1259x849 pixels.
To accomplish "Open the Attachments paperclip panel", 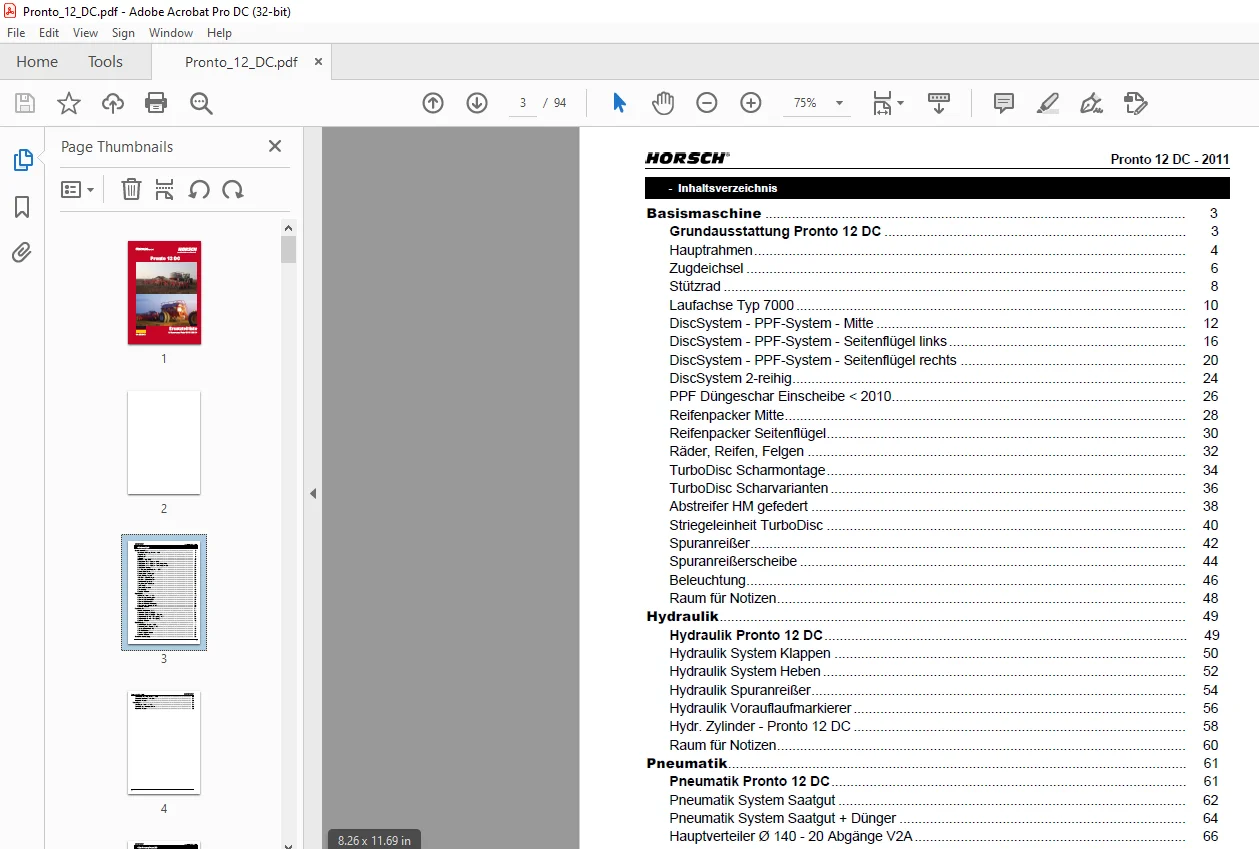I will (22, 253).
